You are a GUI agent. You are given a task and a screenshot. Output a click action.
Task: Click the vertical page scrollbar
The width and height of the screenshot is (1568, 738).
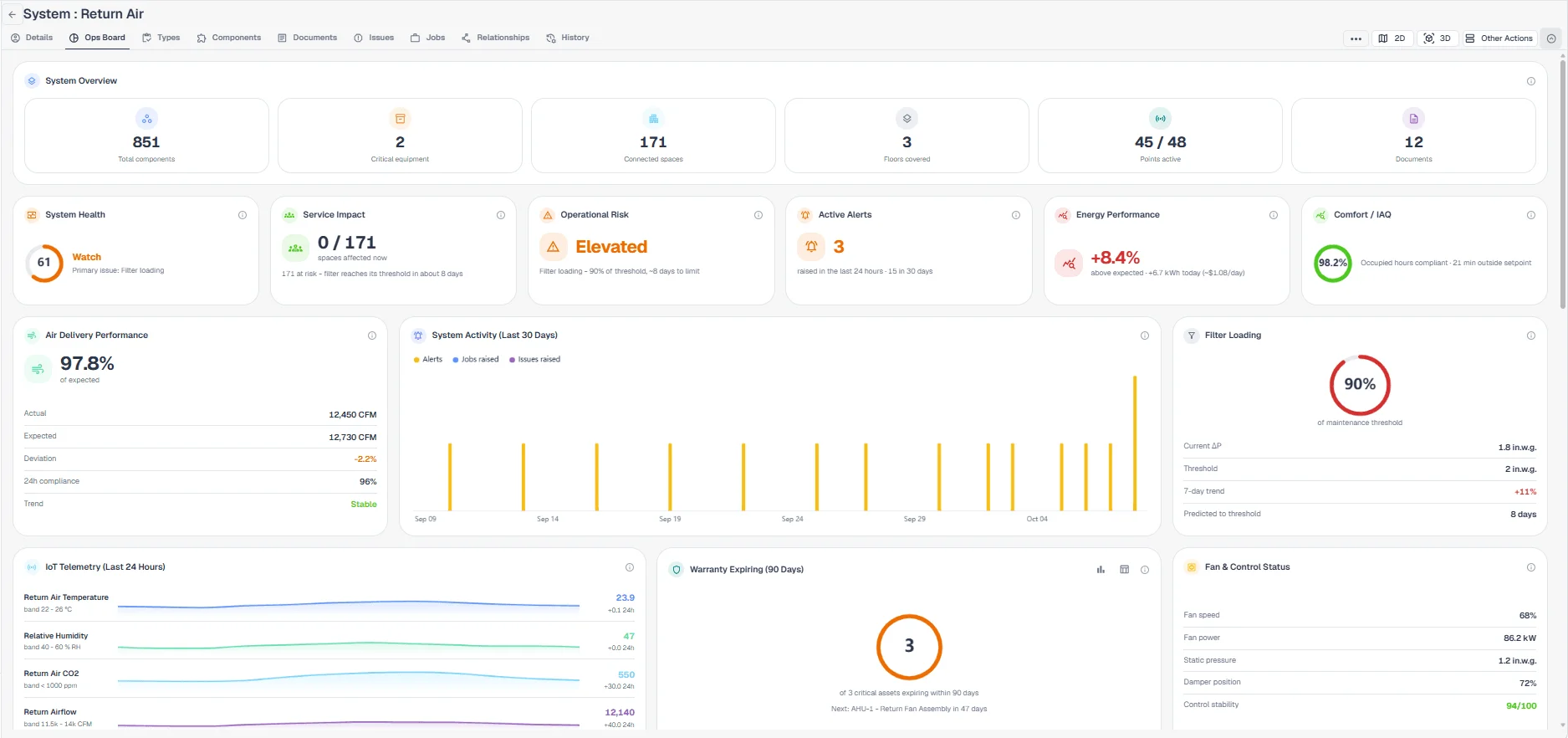[1562, 183]
